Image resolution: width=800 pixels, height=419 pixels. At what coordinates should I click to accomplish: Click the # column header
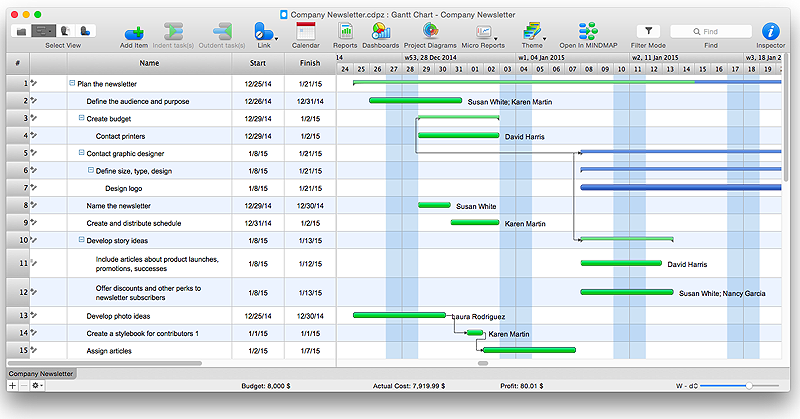click(18, 63)
